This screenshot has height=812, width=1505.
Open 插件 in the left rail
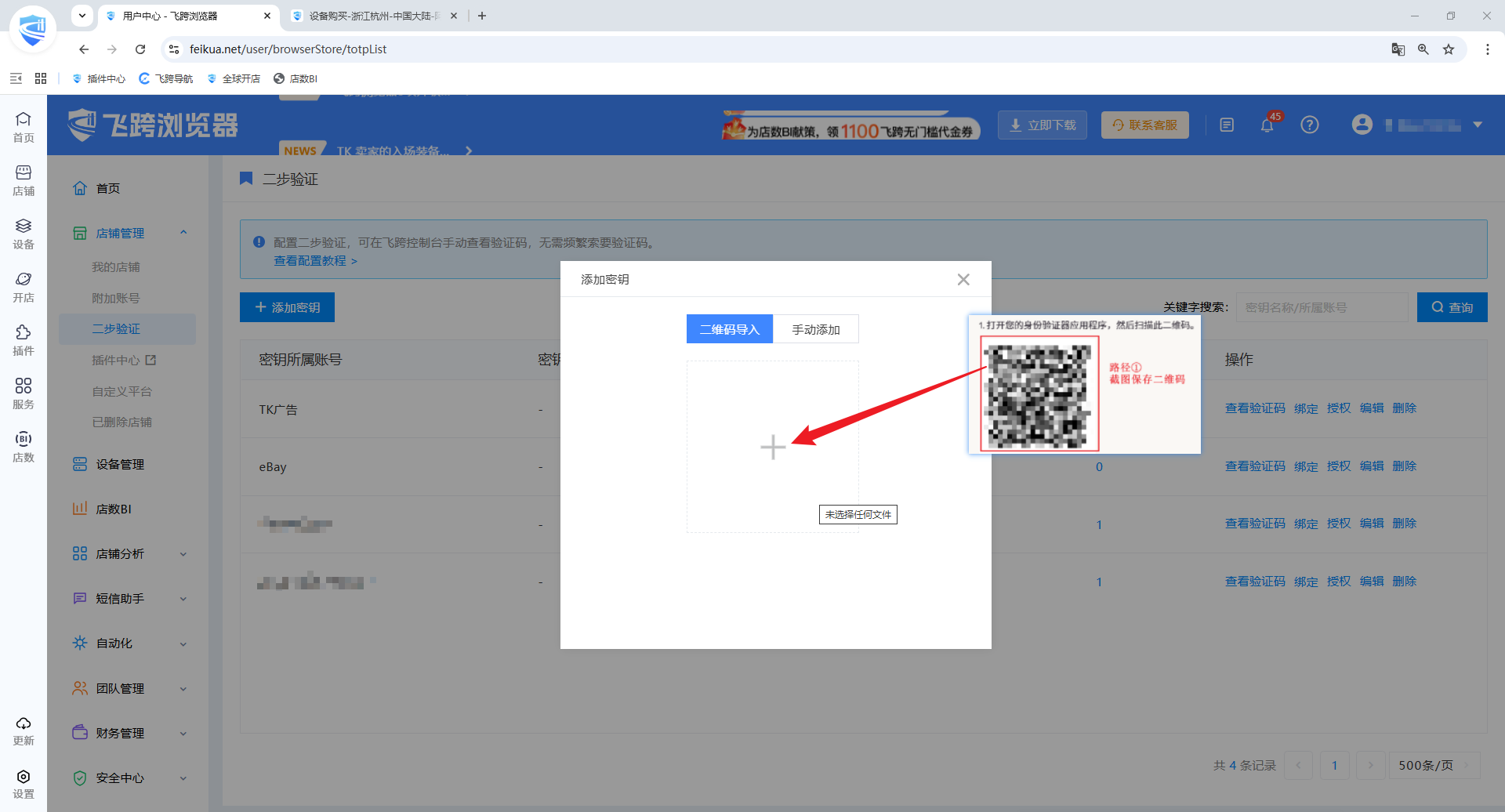pyautogui.click(x=24, y=340)
